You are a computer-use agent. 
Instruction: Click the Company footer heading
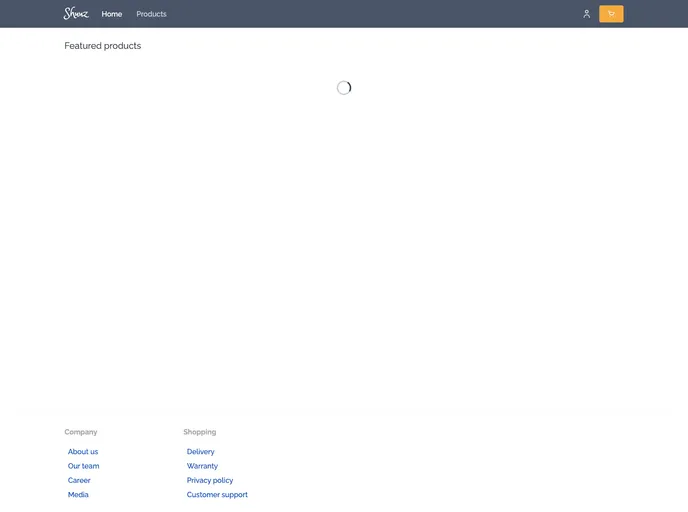click(x=81, y=432)
